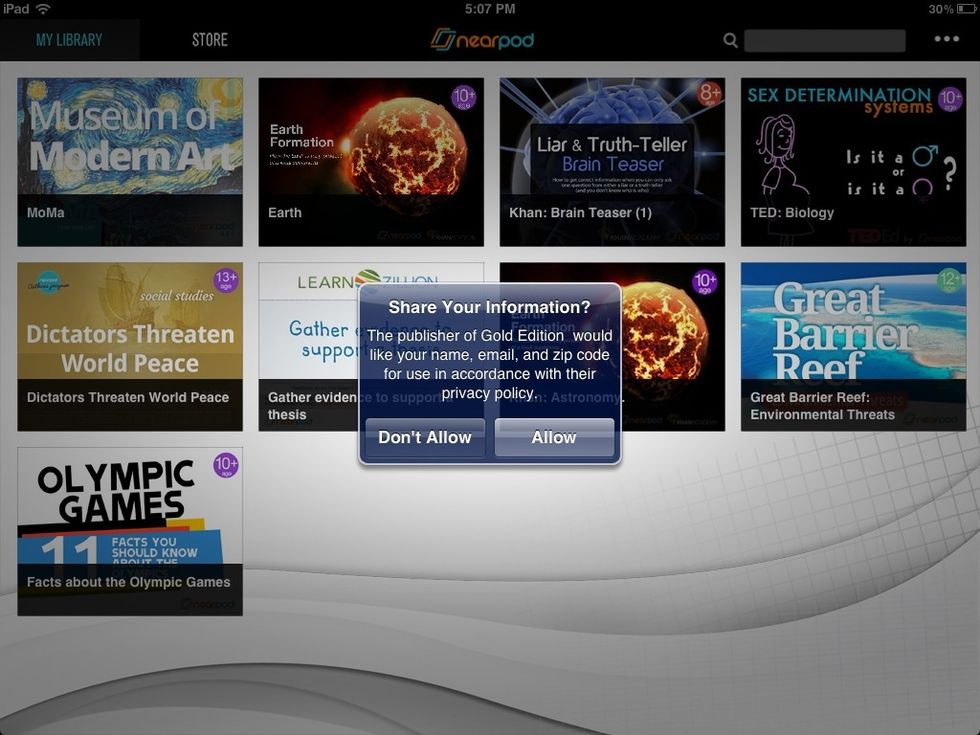Open the Earth Formation presentation
980x735 pixels.
coord(370,160)
